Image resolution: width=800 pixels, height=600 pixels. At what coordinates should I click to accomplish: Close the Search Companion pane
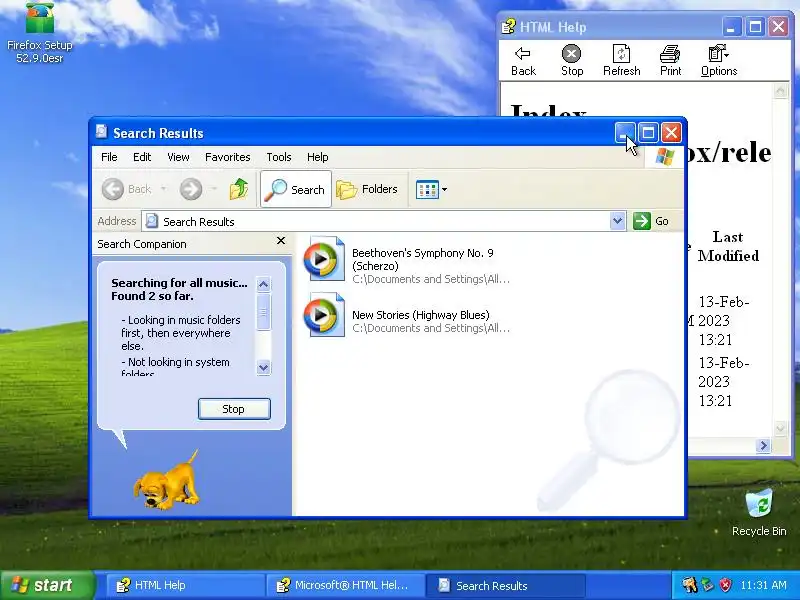pos(281,240)
